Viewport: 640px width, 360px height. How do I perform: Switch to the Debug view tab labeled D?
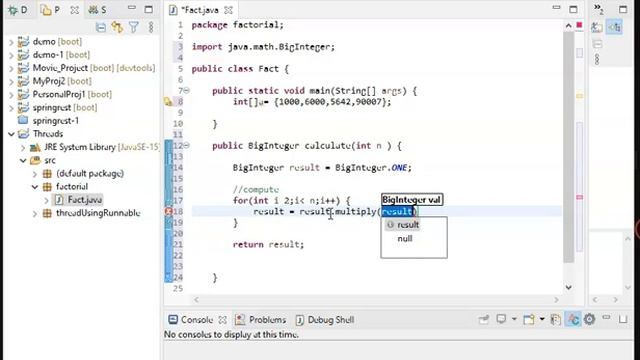(18, 10)
